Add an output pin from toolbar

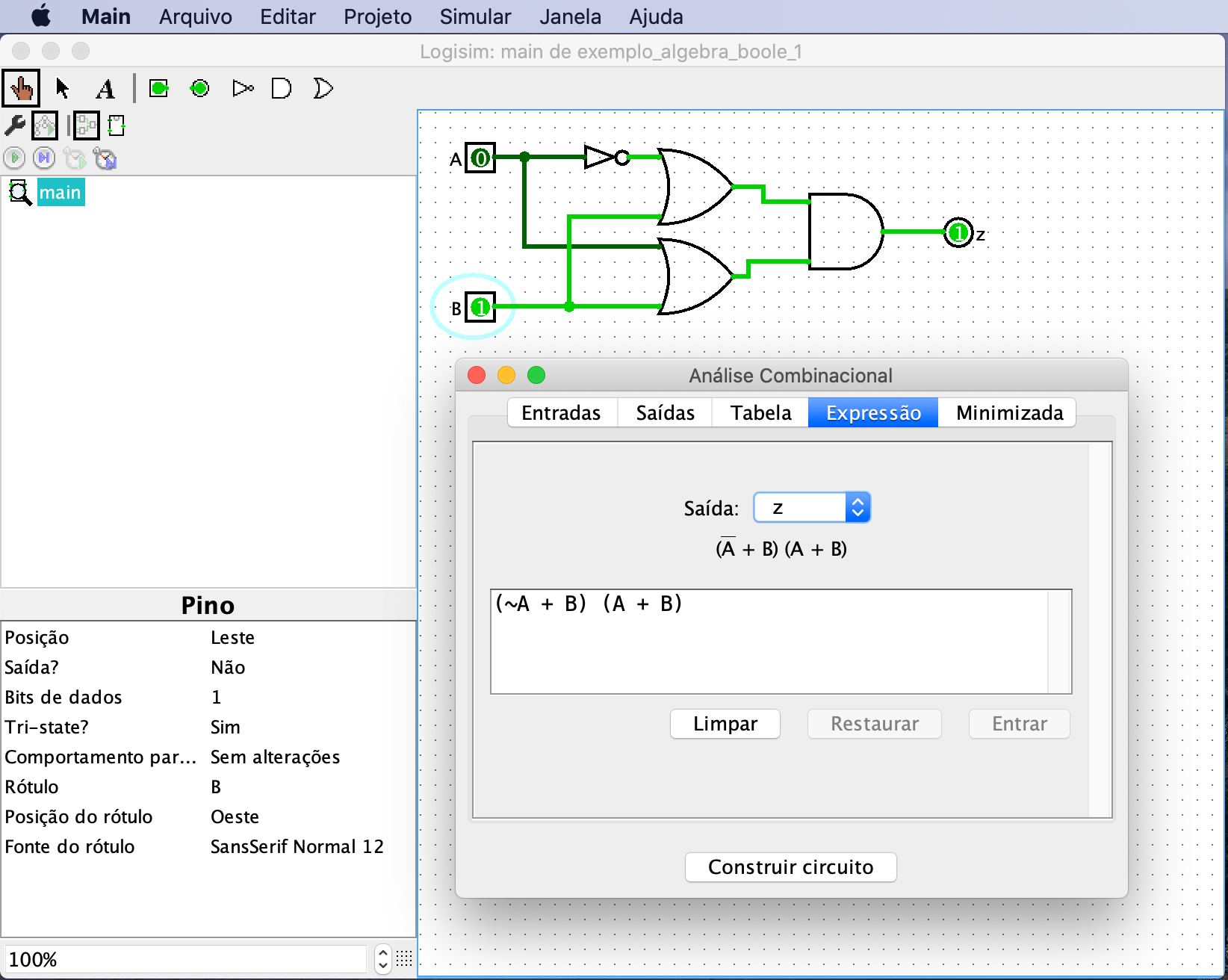click(199, 89)
